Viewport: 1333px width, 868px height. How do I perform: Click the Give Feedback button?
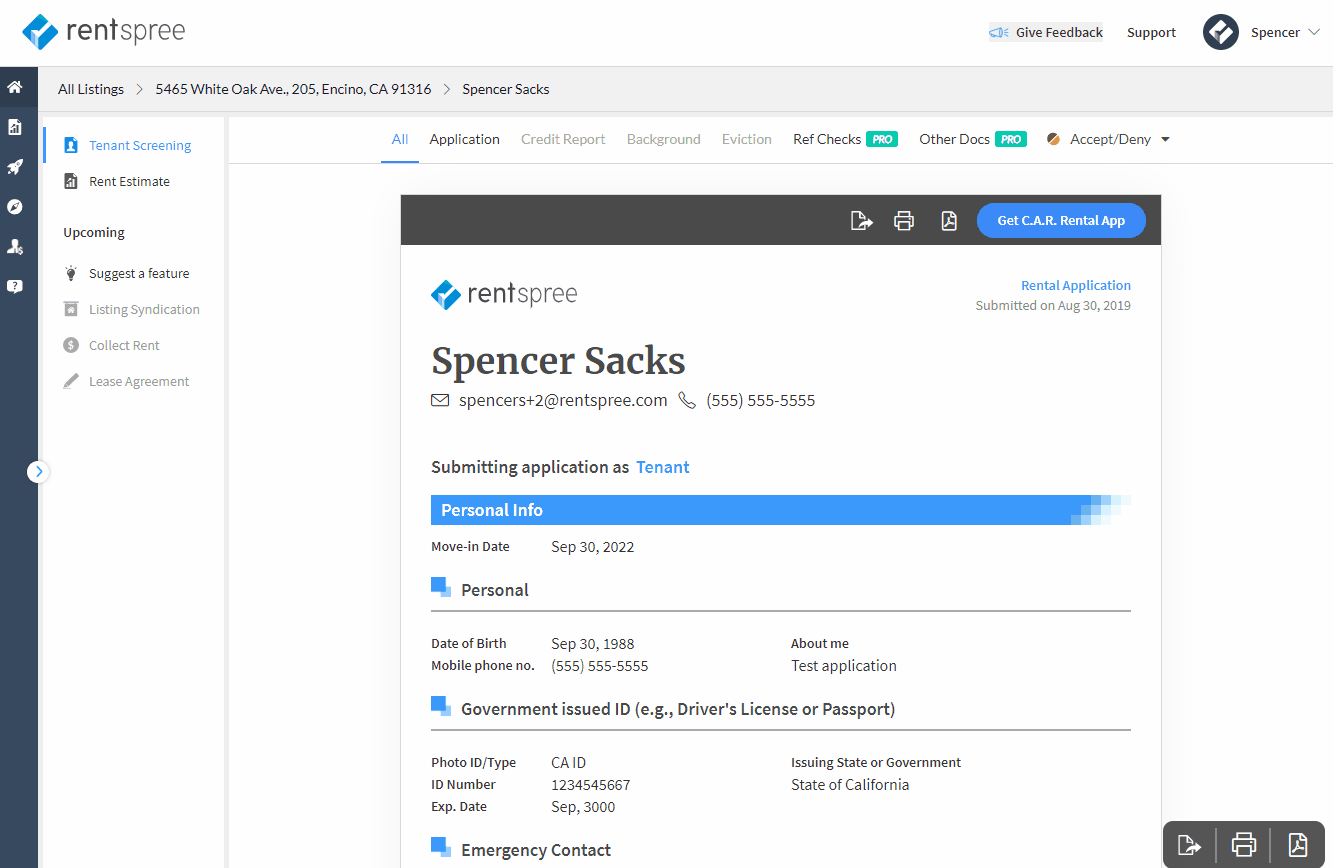[x=1046, y=33]
